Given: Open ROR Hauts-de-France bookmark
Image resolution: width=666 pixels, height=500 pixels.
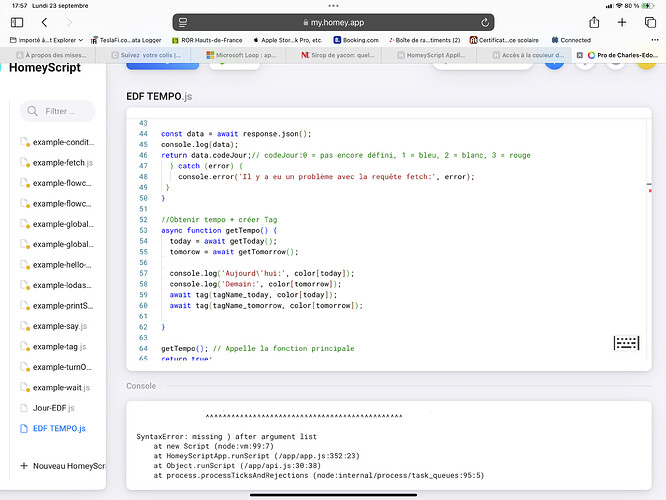Looking at the screenshot, I should tap(207, 40).
